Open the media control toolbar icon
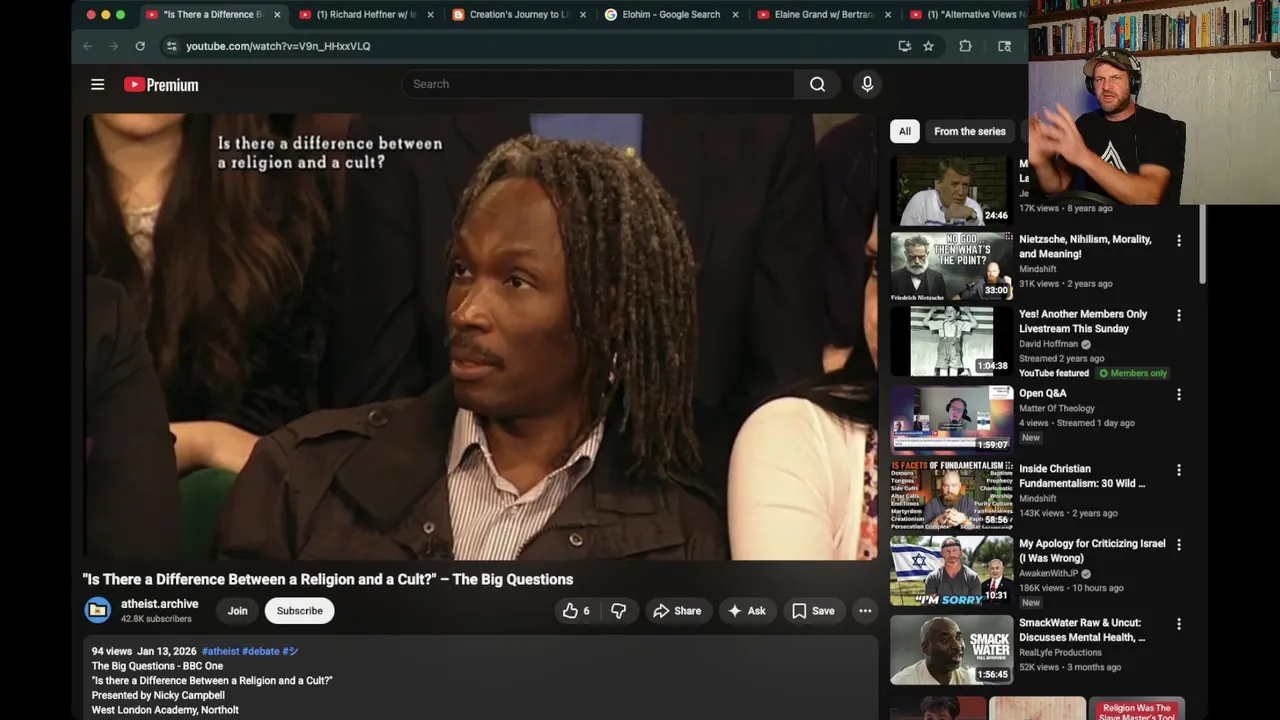The height and width of the screenshot is (720, 1280). coord(1004,46)
